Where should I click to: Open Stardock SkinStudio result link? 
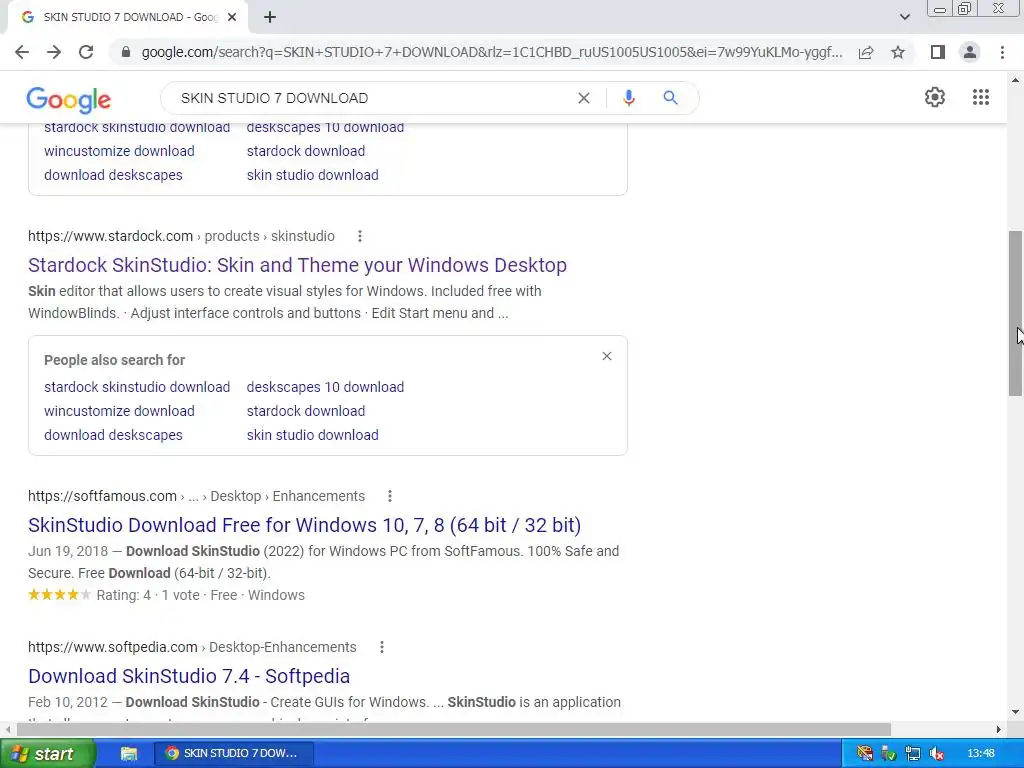(x=297, y=265)
